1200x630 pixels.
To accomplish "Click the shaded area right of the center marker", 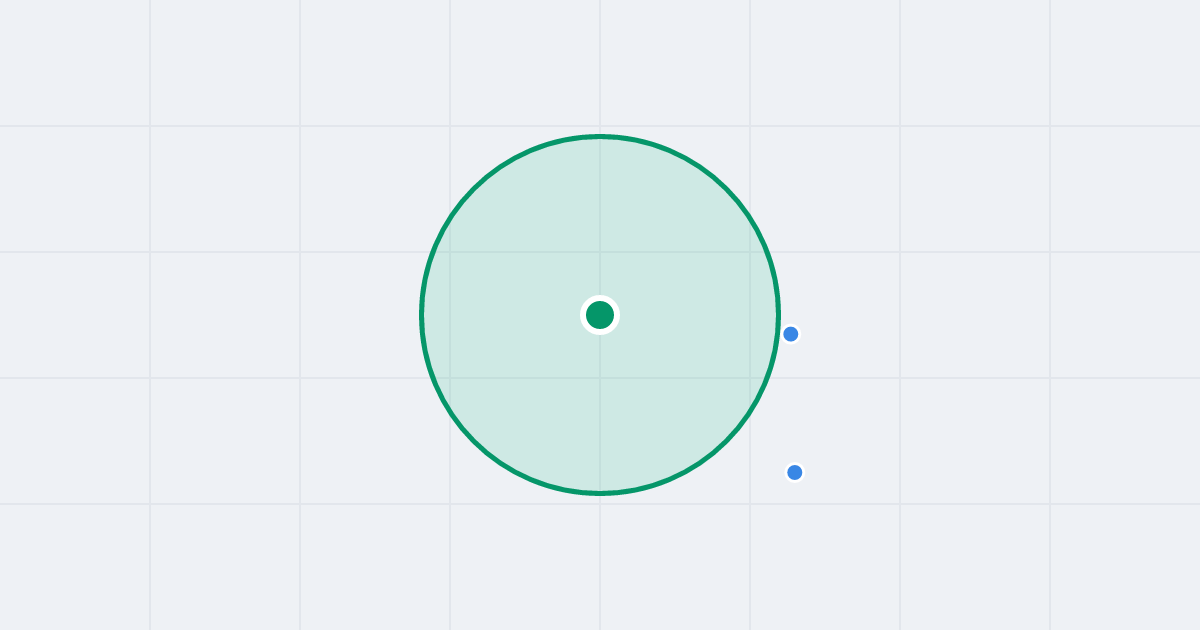I will click(695, 315).
